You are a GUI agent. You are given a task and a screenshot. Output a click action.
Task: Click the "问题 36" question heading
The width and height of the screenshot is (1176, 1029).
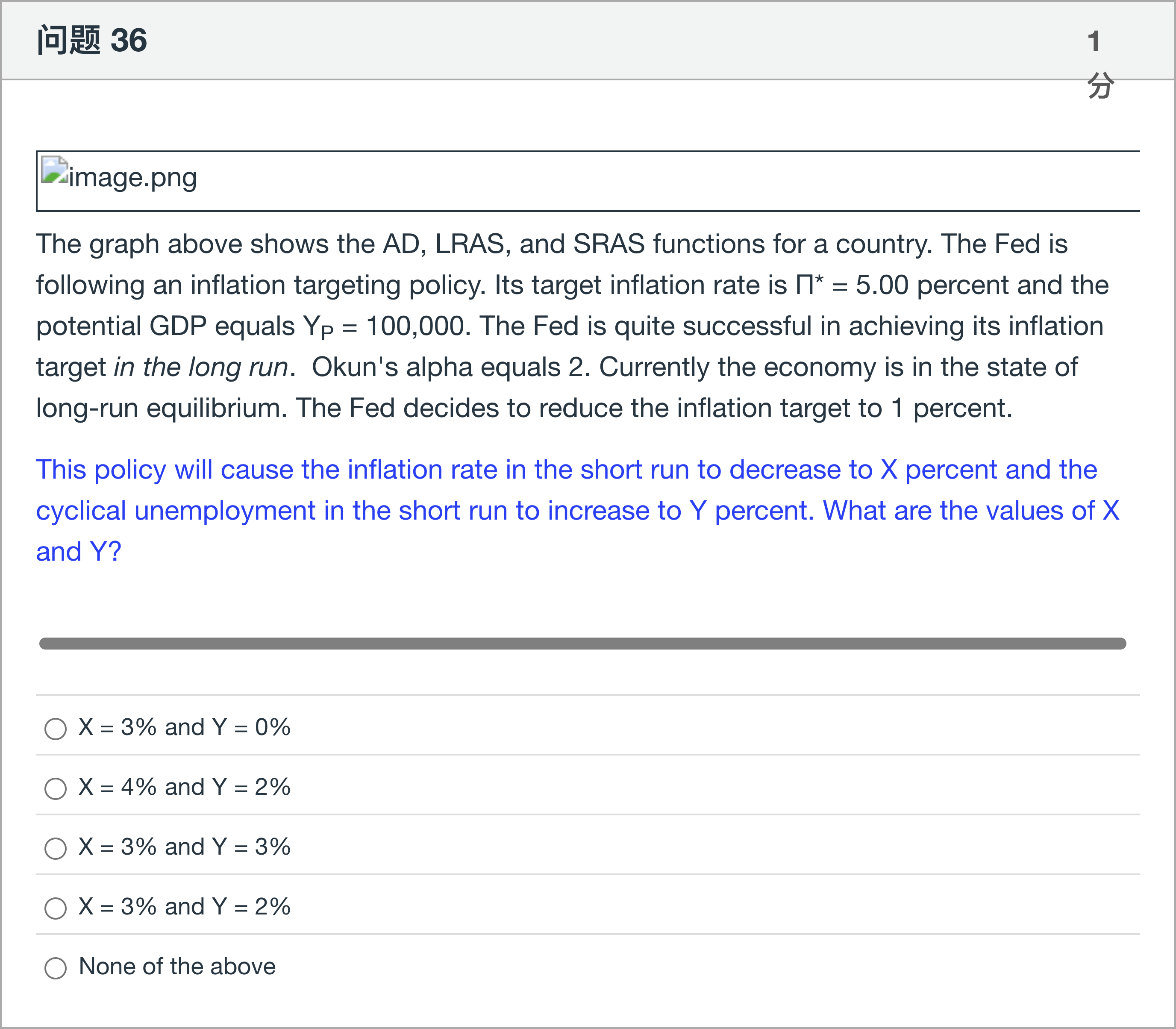92,40
